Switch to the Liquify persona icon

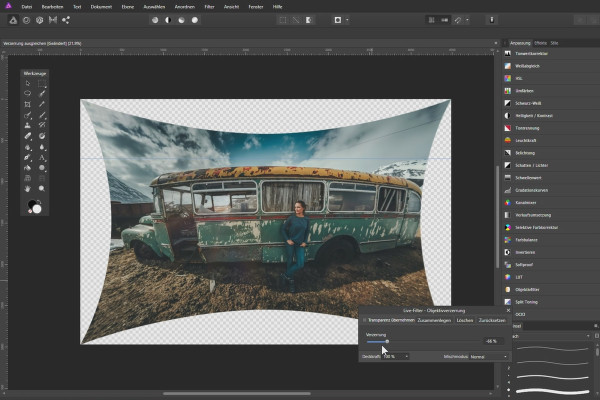click(26, 20)
